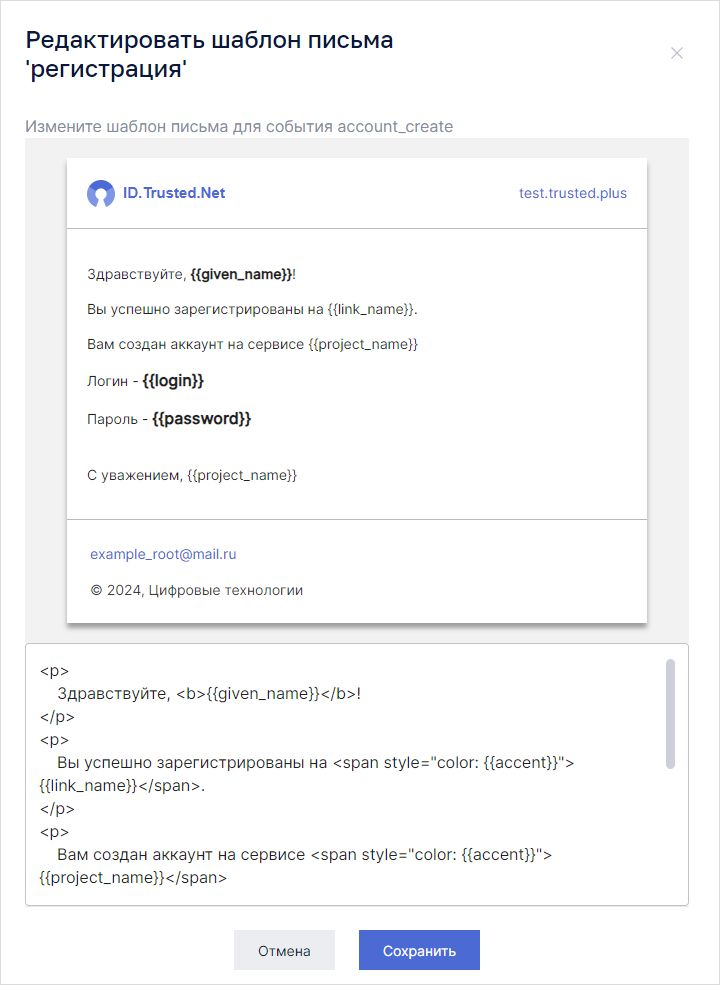
Task: Click code line 'Вам создан аккаунт на сервисе <span'
Action: coord(305,855)
